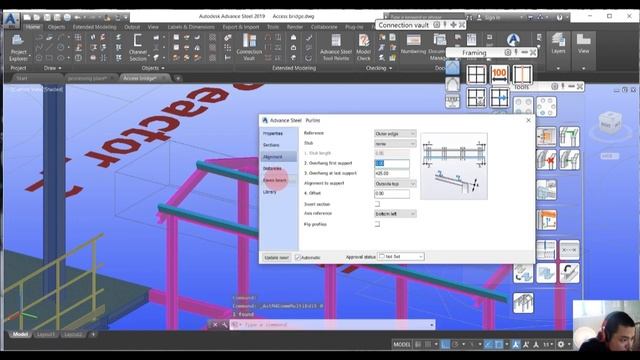Image resolution: width=640 pixels, height=360 pixels.
Task: Click the red X railing icon in Tools palette
Action: [546, 159]
